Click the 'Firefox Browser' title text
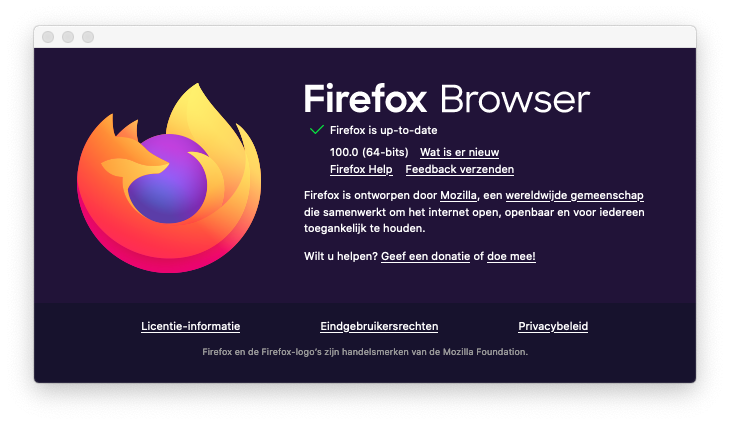The height and width of the screenshot is (425, 730). tap(447, 99)
